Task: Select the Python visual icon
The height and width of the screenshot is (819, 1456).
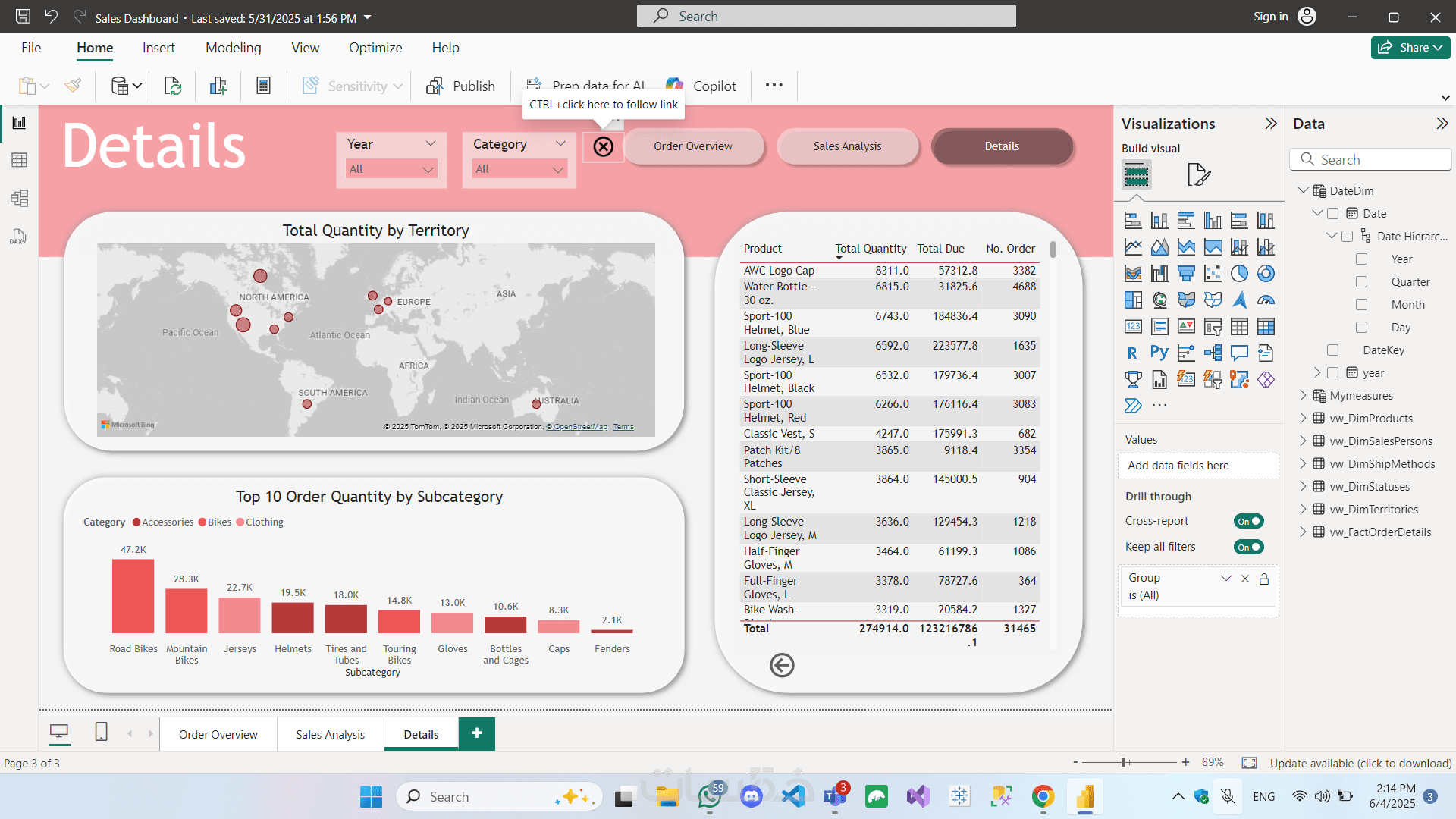Action: point(1159,353)
